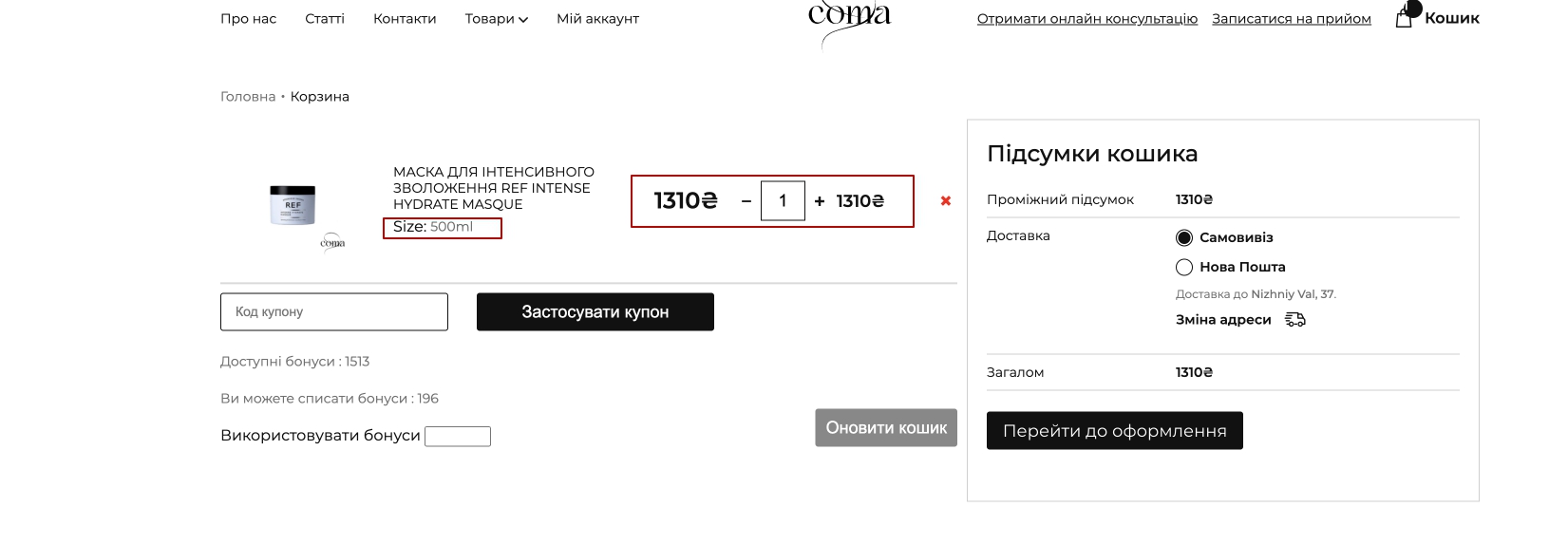Select Самовивіз delivery option
Screen dimensions: 1568x544
pos(1184,237)
